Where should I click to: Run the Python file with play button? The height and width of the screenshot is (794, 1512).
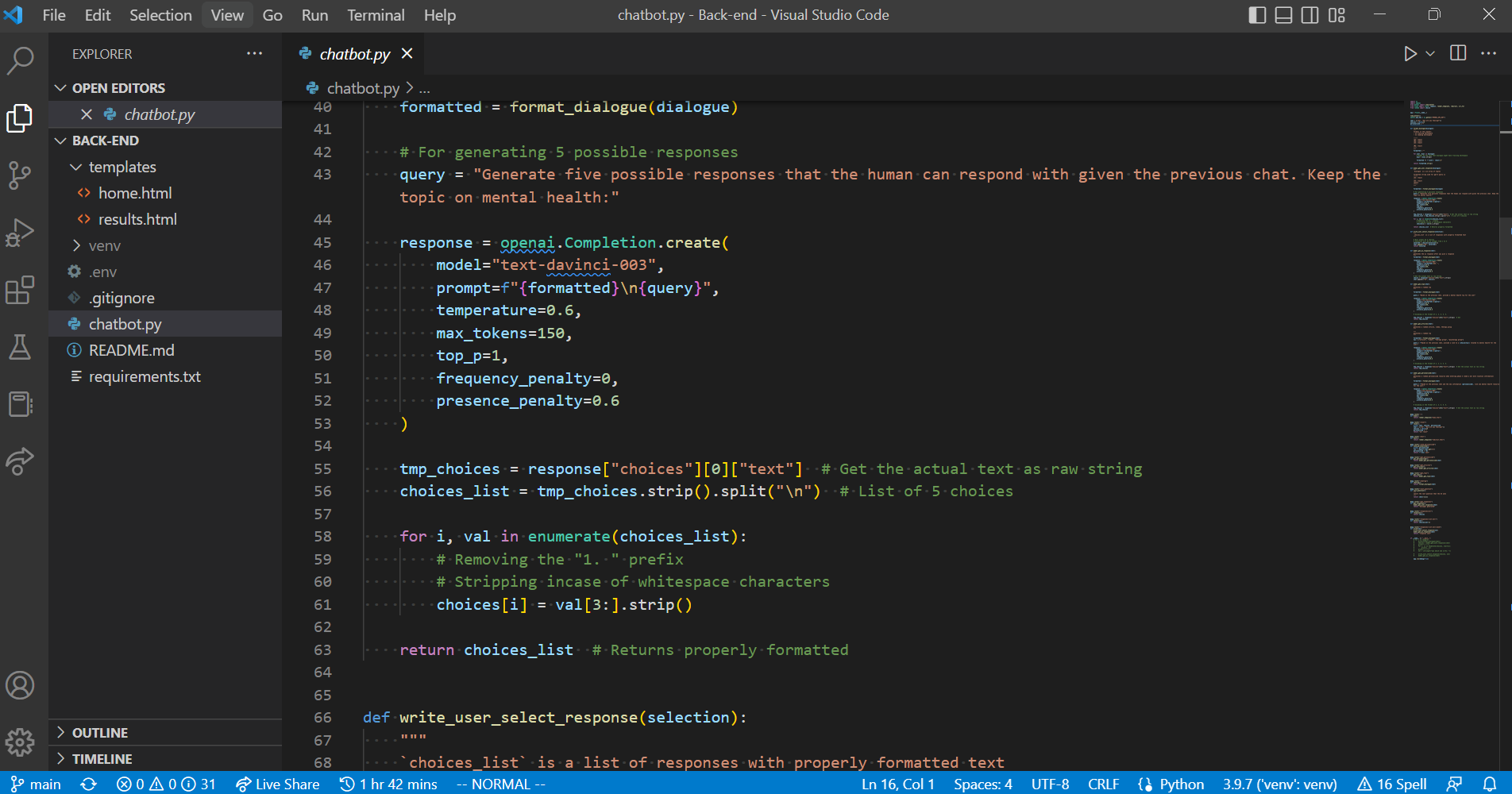click(x=1410, y=53)
